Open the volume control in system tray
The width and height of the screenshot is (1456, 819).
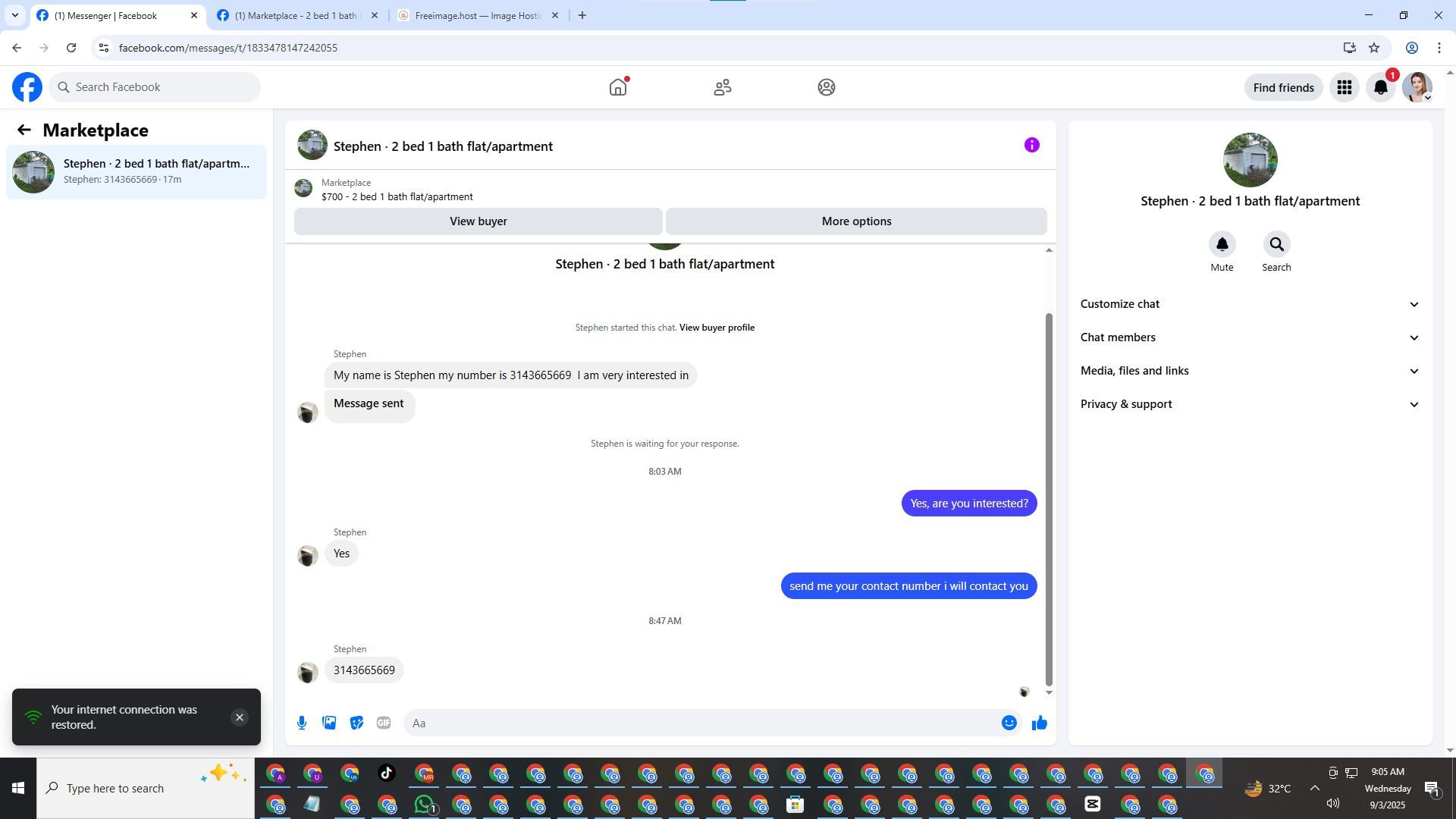(x=1333, y=804)
